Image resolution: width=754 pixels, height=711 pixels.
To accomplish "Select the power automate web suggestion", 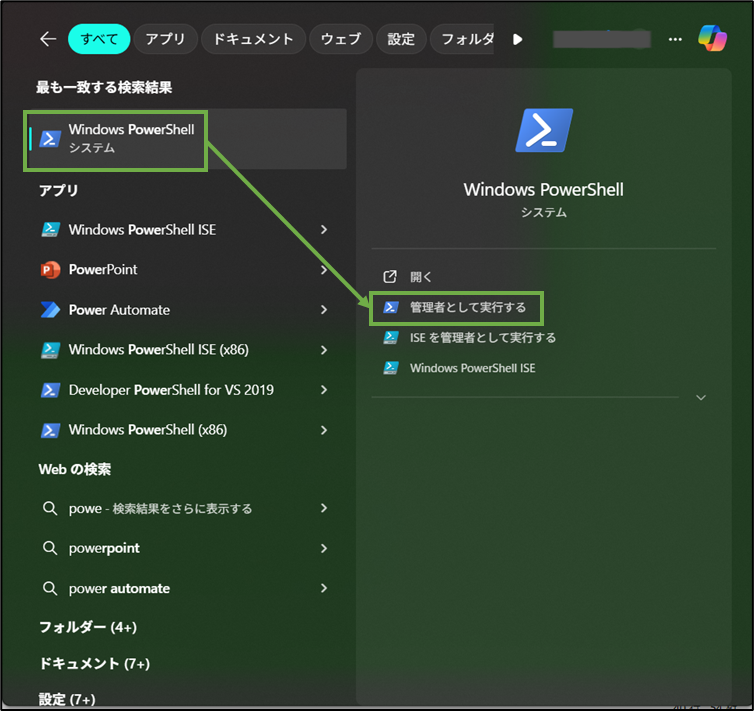I will point(185,588).
